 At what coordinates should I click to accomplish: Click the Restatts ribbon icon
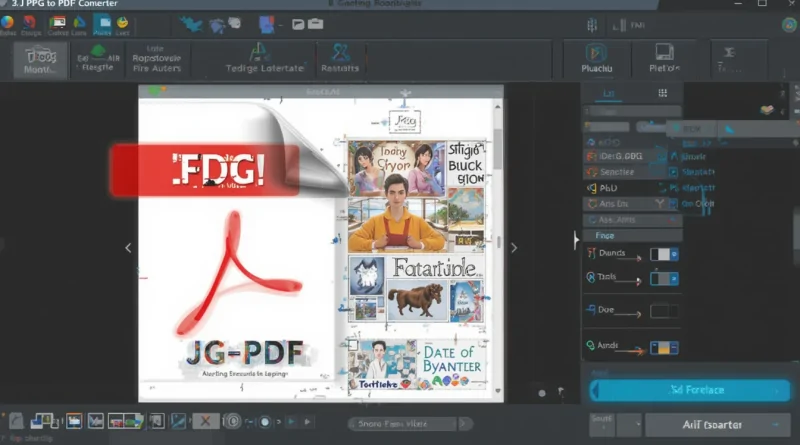pos(340,52)
